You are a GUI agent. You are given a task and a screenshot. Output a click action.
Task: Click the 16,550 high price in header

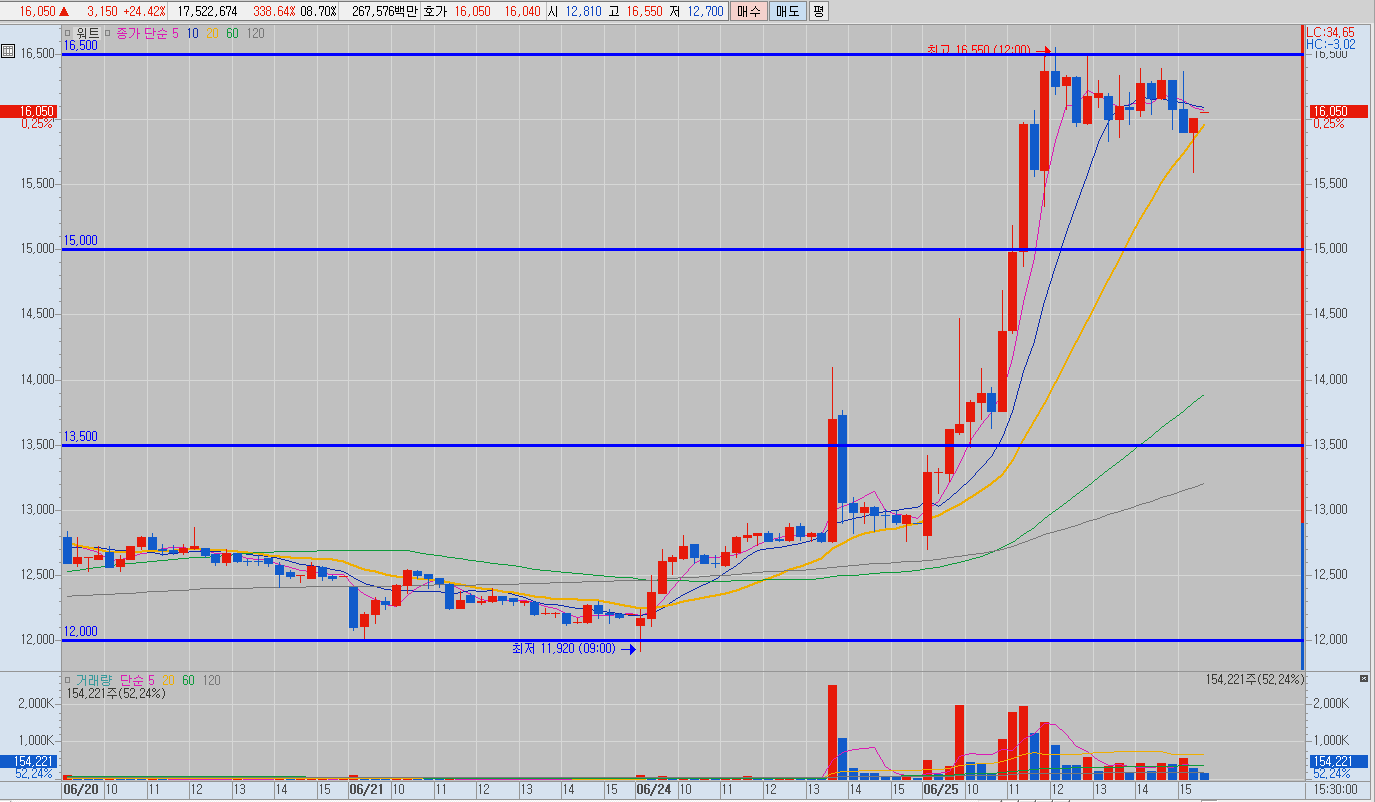point(643,11)
